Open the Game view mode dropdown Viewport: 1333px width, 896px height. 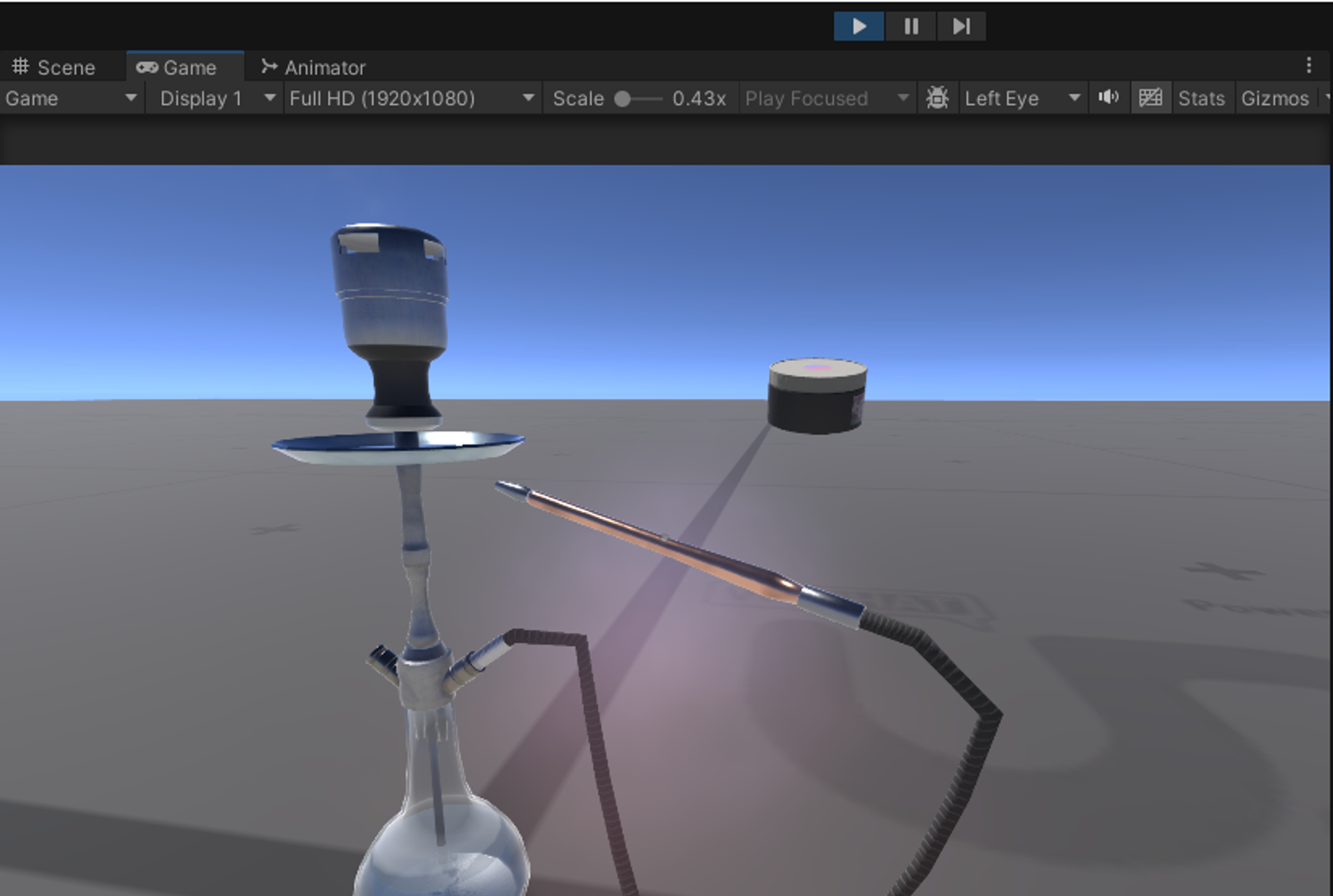(x=71, y=99)
